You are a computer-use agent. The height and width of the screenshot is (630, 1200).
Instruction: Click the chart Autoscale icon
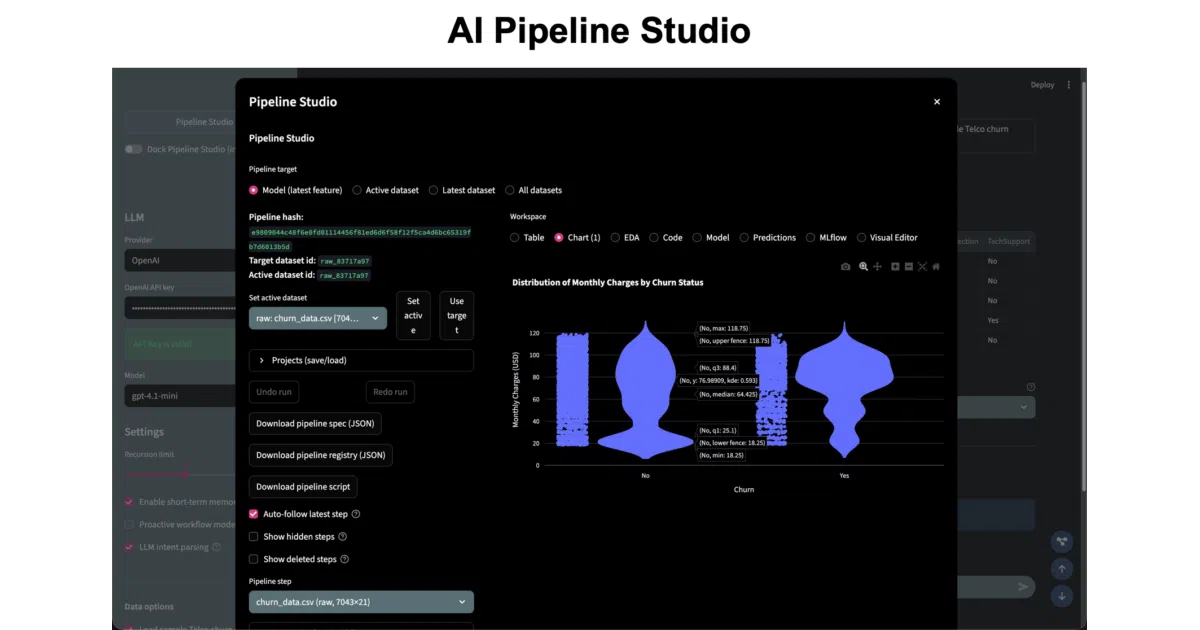[x=922, y=267]
